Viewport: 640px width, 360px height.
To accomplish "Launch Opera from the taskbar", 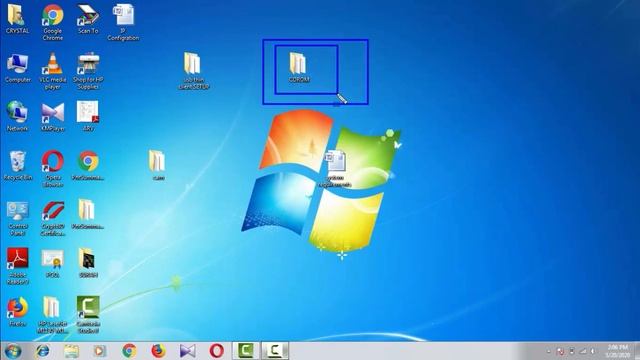I will tap(216, 351).
